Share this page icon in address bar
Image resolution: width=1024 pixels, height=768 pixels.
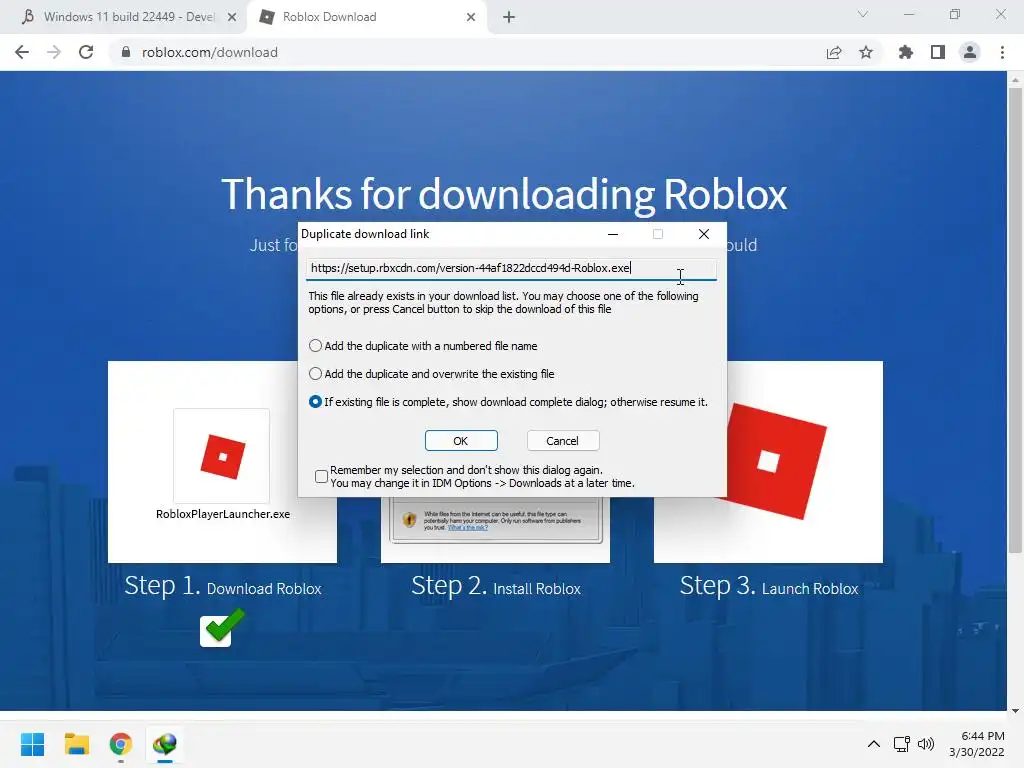834,52
